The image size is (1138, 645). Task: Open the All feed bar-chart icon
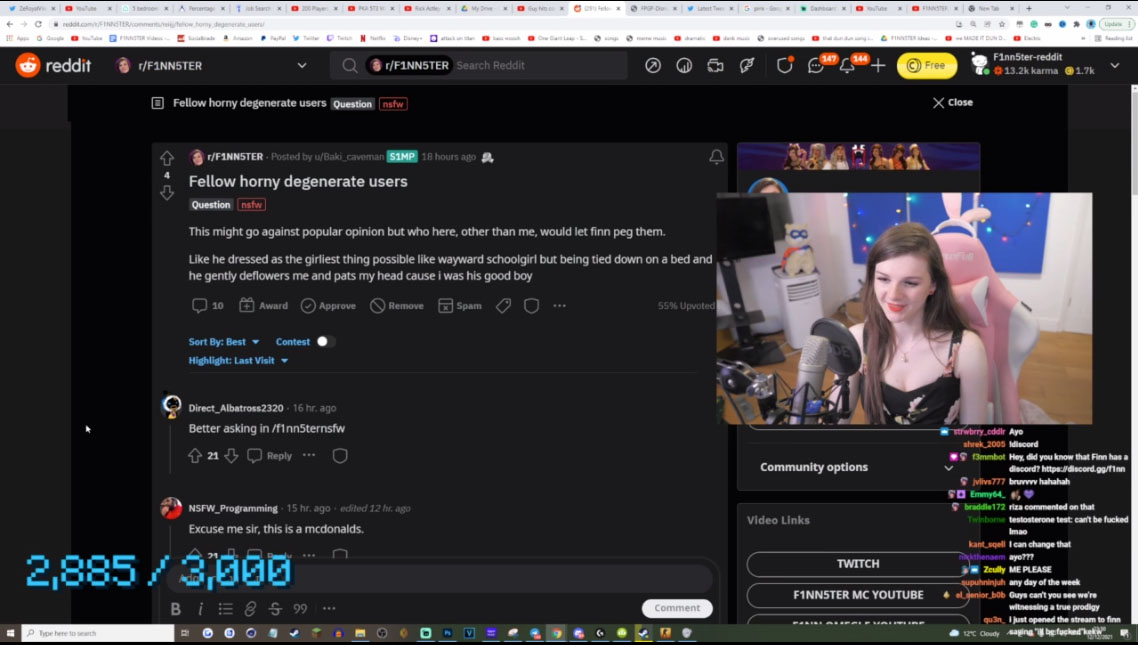684,65
